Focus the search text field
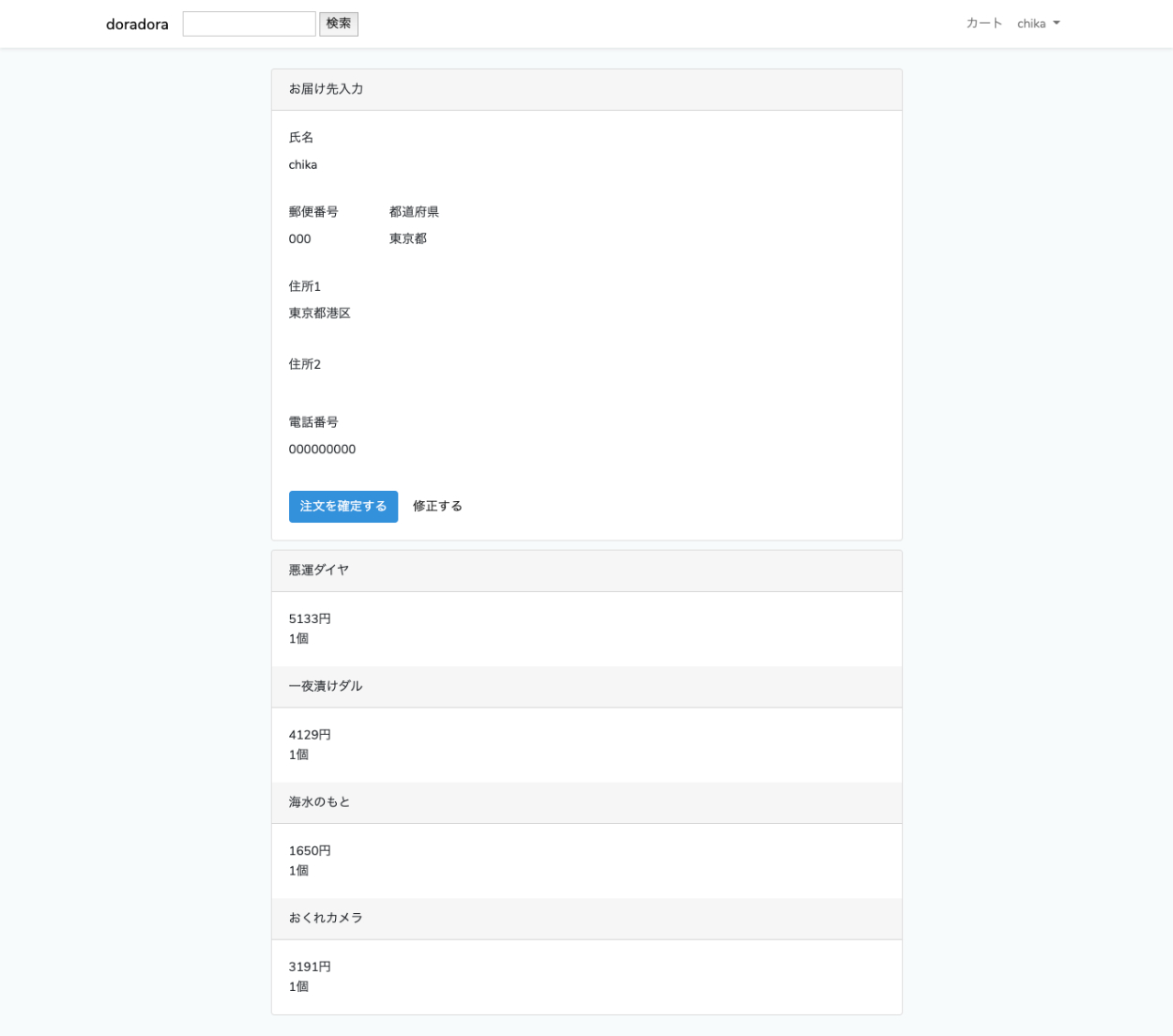The image size is (1173, 1036). tap(249, 24)
